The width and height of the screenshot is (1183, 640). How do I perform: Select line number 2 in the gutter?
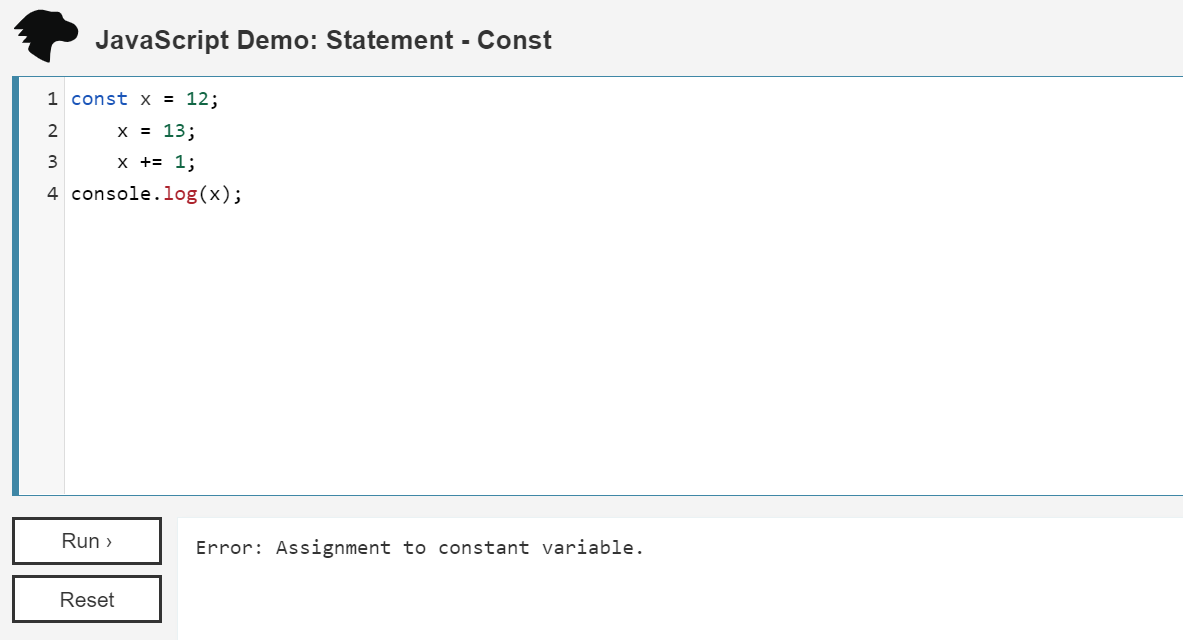pos(51,131)
